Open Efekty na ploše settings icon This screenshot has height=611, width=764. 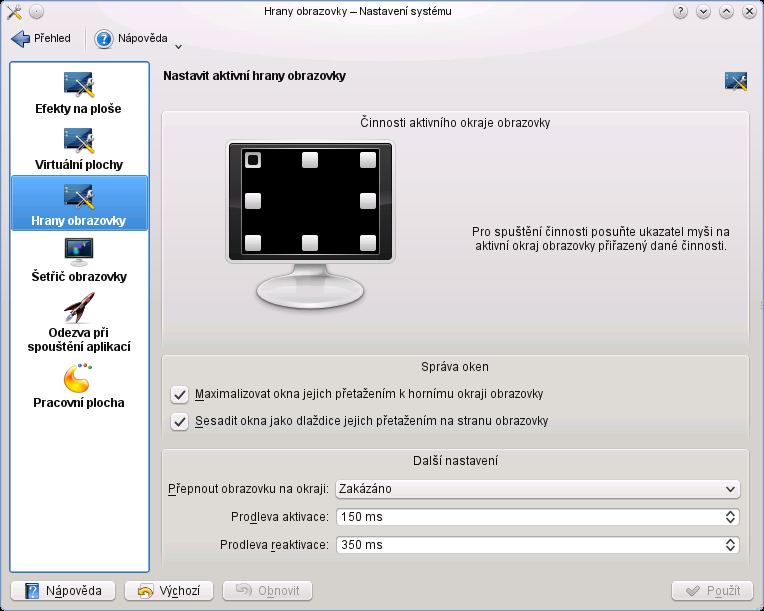point(78,84)
